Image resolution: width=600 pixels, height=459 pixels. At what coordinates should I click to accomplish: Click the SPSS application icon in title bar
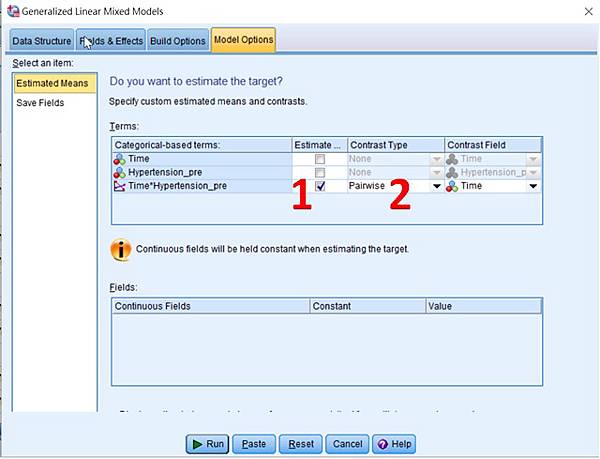pos(13,11)
